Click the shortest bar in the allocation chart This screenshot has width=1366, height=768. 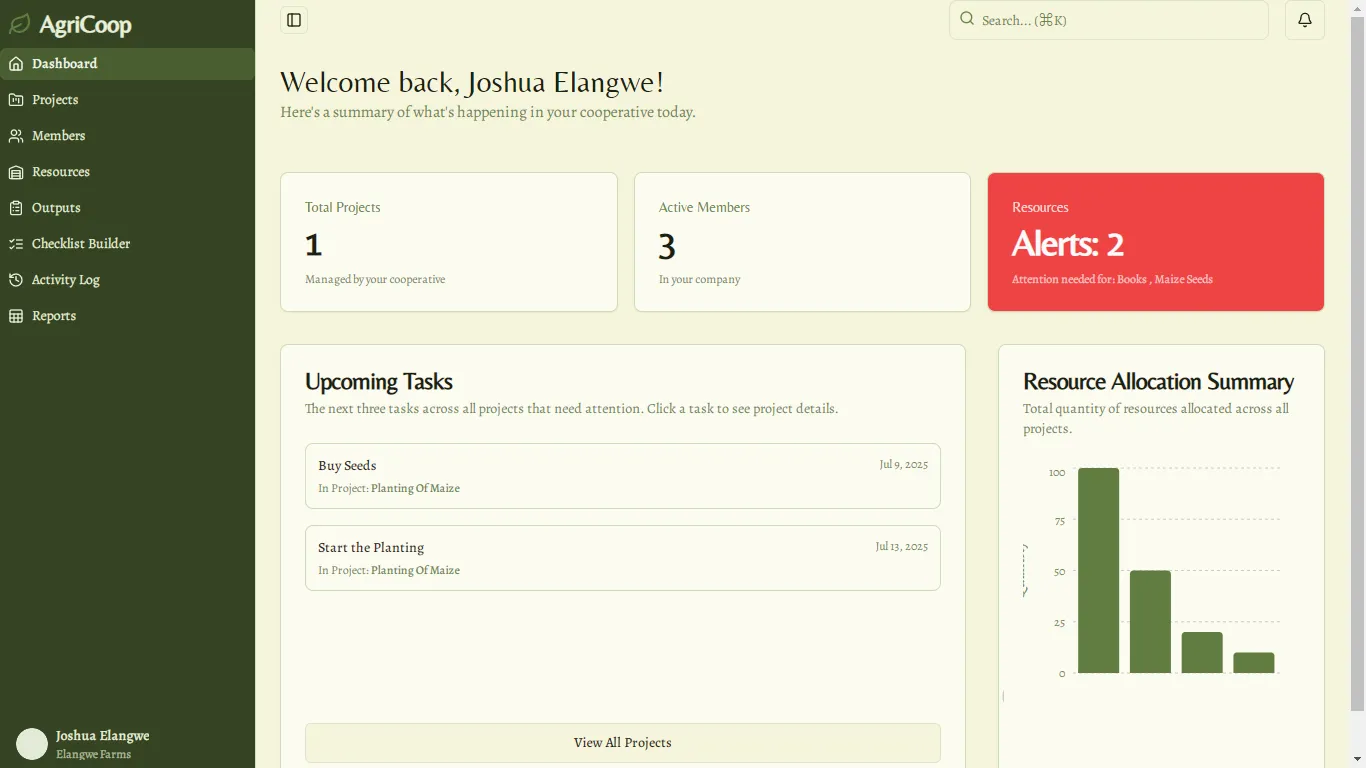pyautogui.click(x=1254, y=663)
